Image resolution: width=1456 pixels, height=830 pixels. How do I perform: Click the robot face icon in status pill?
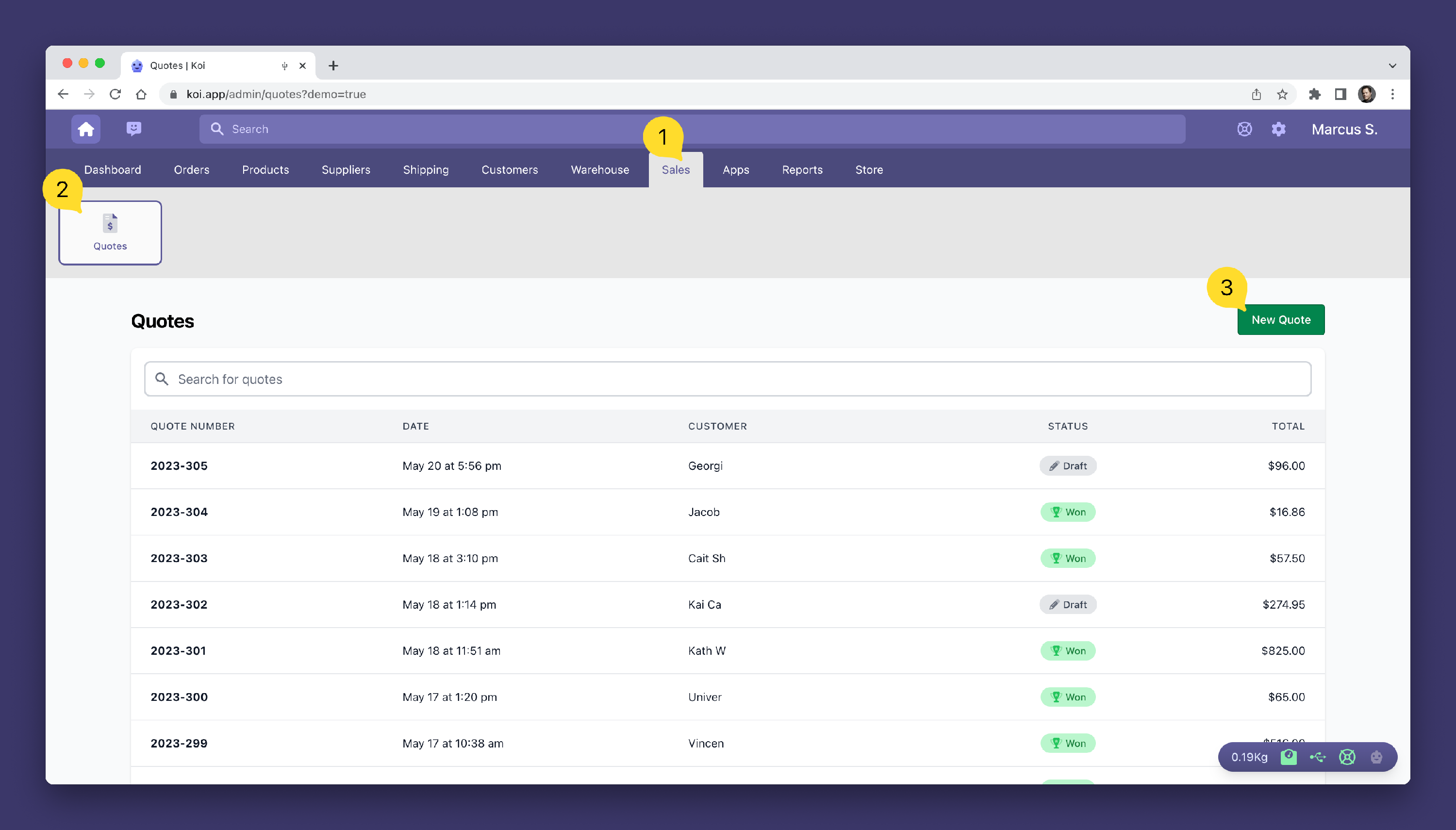[1376, 757]
